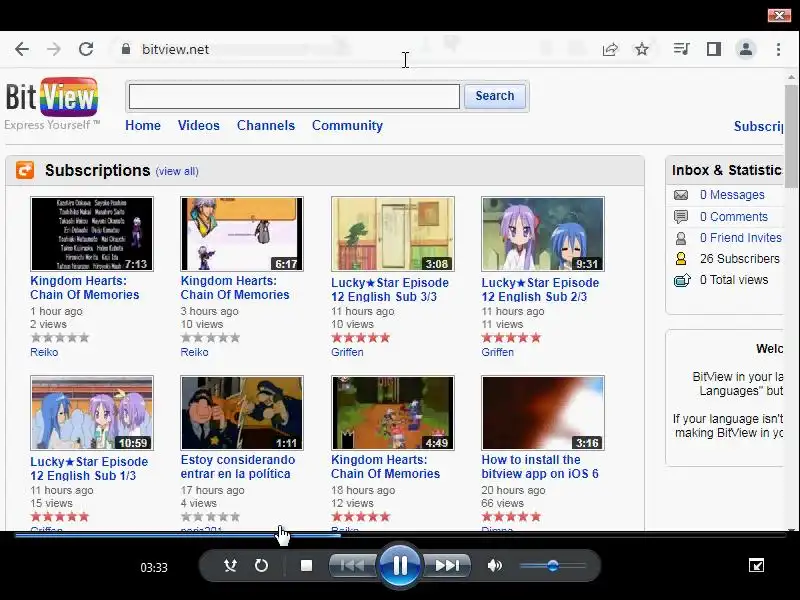This screenshot has height=600, width=800.
Task: Mute the player speaker icon
Action: (494, 565)
